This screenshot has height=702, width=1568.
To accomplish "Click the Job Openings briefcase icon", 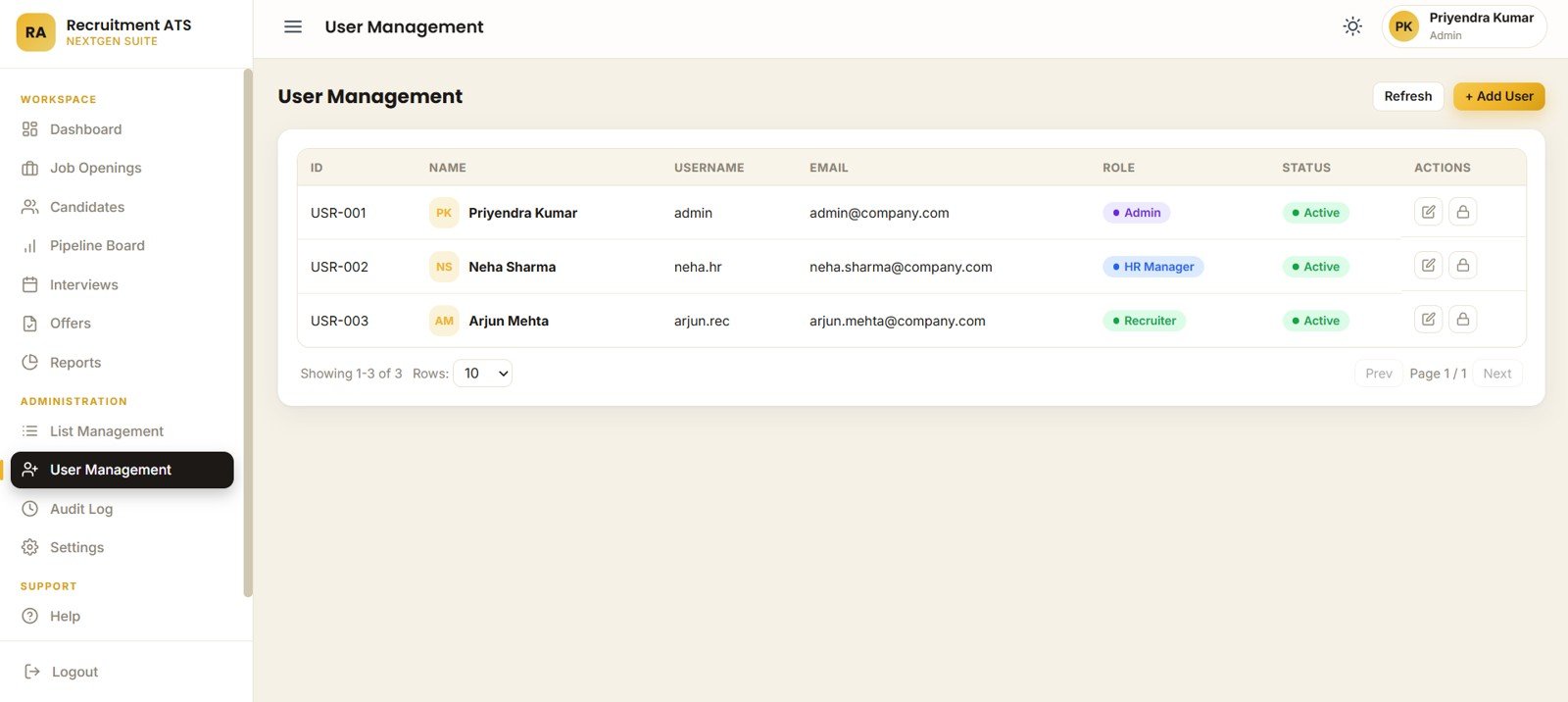I will (x=30, y=168).
